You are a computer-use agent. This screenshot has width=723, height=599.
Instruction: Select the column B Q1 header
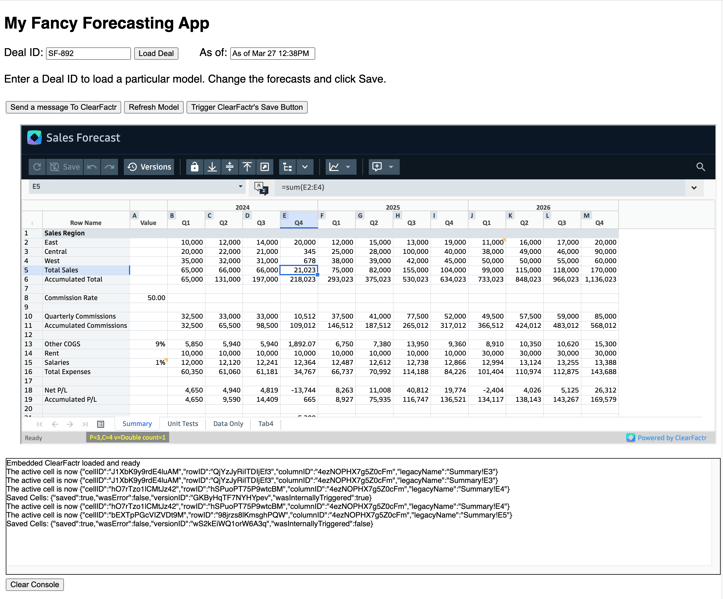pos(186,219)
